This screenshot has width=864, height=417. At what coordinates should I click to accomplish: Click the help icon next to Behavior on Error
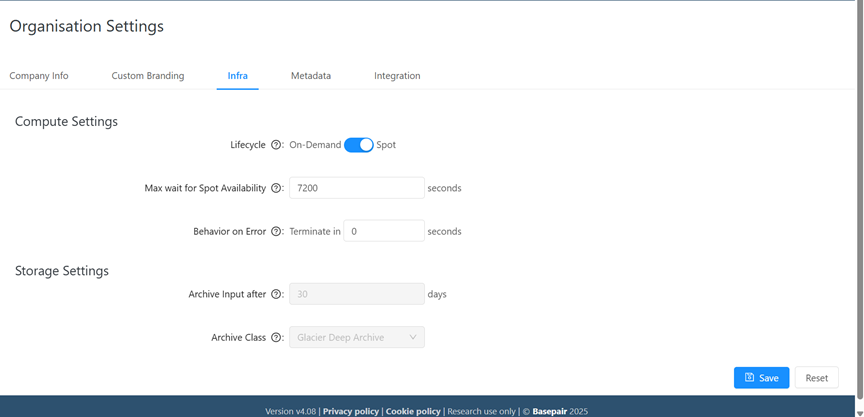coord(276,231)
